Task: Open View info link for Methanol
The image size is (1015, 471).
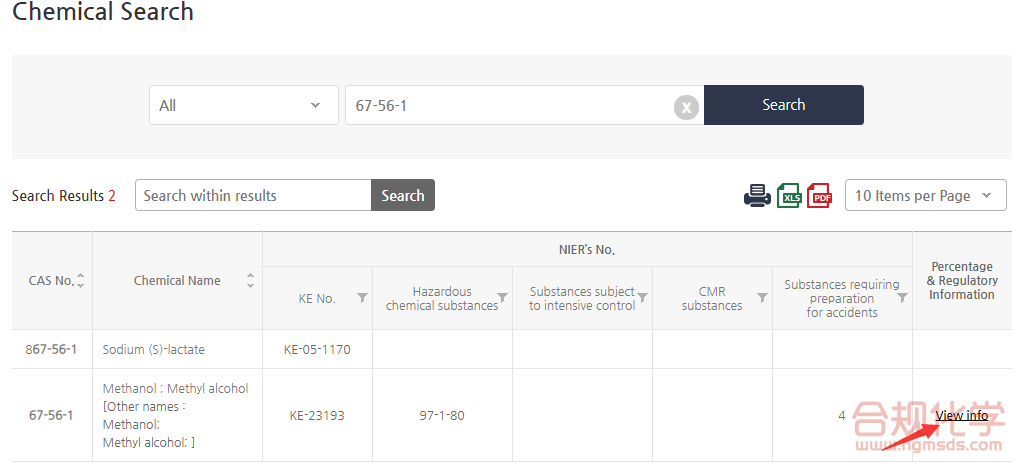Action: pos(961,416)
